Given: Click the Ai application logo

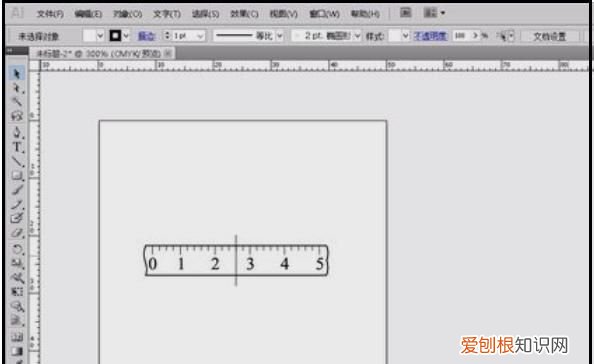Looking at the screenshot, I should (17, 13).
